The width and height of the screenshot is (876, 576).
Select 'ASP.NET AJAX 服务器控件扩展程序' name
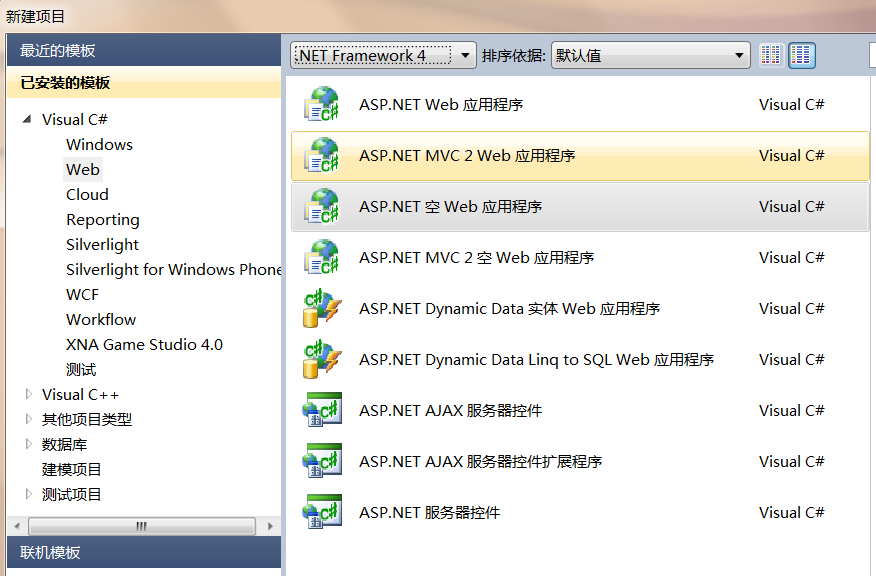(x=480, y=461)
